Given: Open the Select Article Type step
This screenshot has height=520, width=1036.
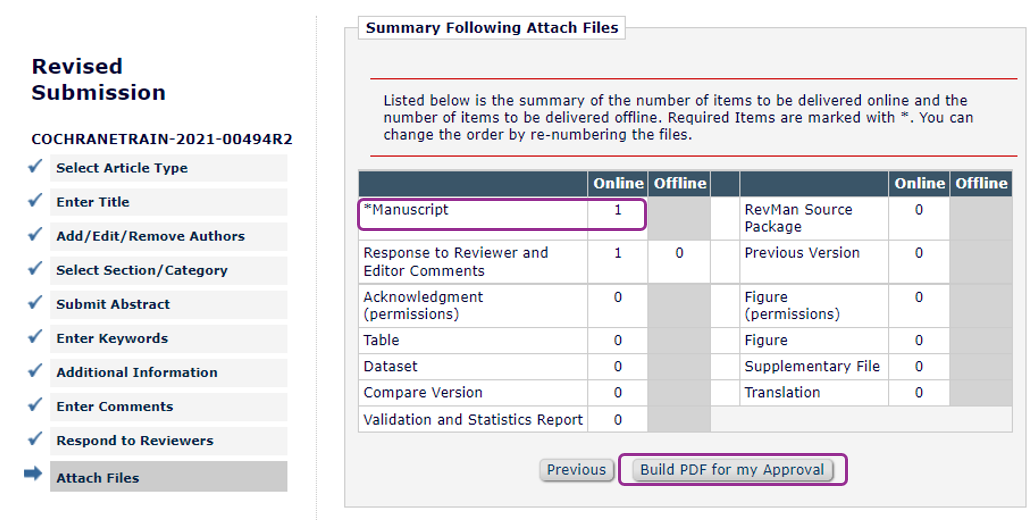Looking at the screenshot, I should 122,168.
